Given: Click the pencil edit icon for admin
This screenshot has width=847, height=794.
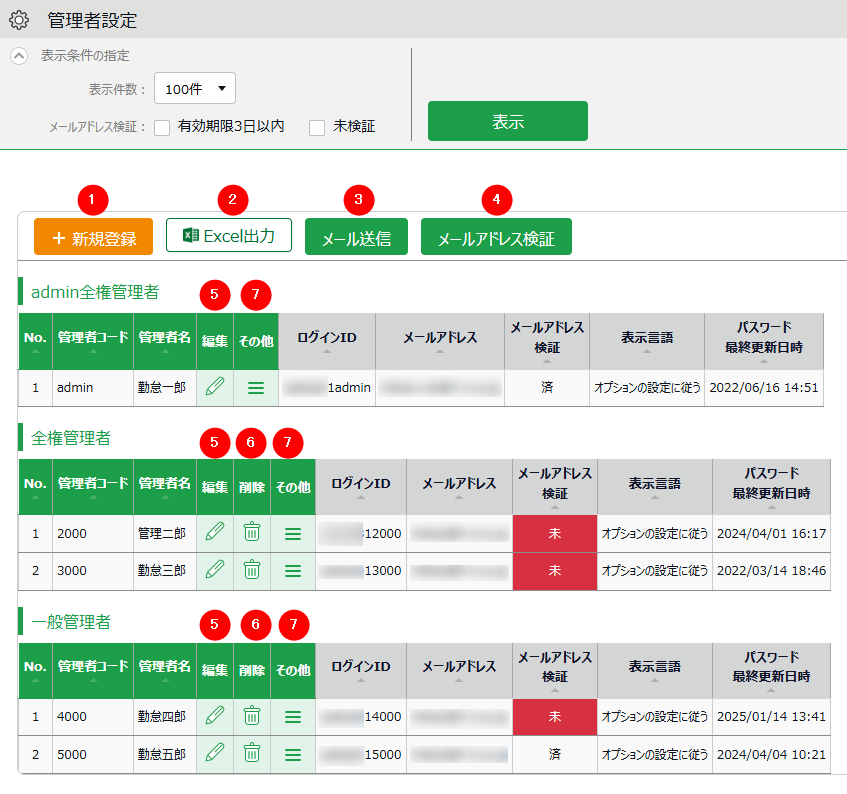Looking at the screenshot, I should click(215, 387).
